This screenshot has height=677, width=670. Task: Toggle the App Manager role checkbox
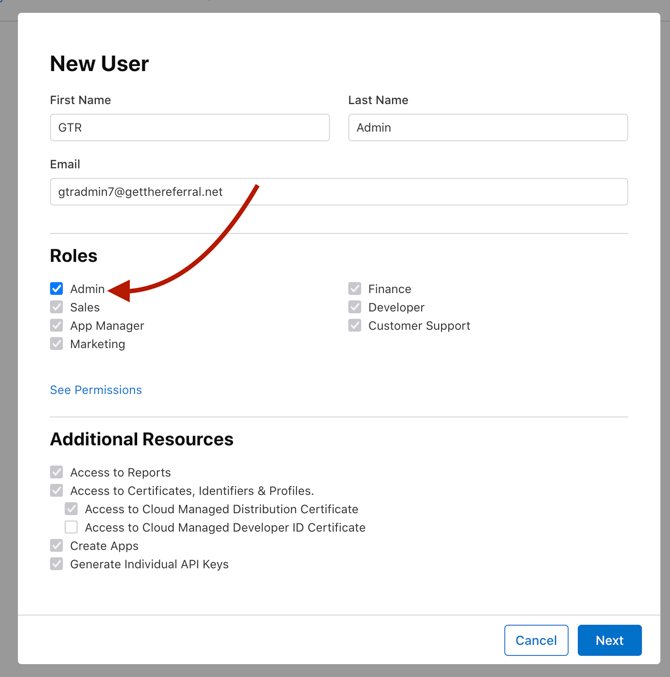(57, 326)
